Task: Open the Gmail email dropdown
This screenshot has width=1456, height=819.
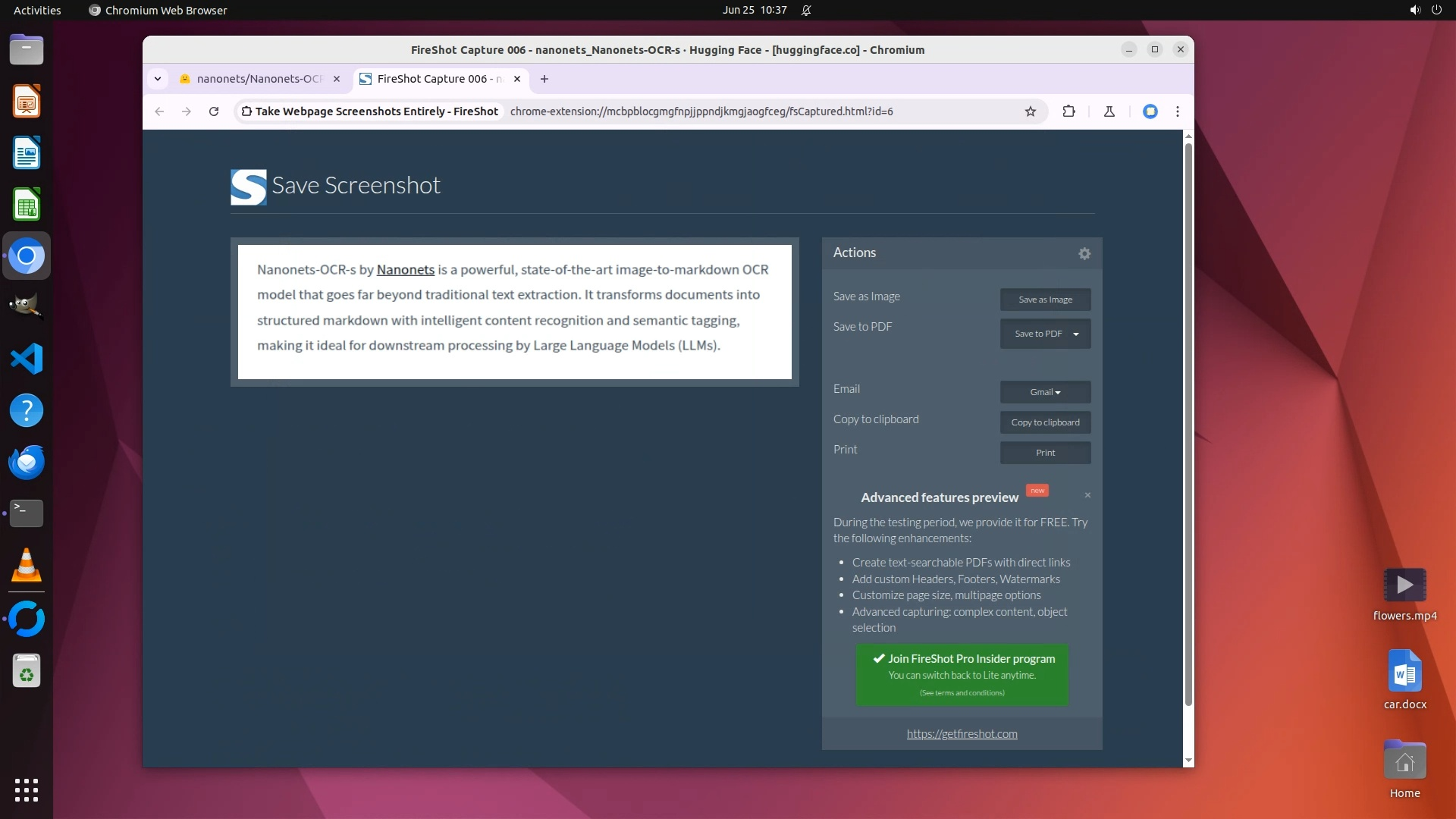Action: coord(1045,392)
